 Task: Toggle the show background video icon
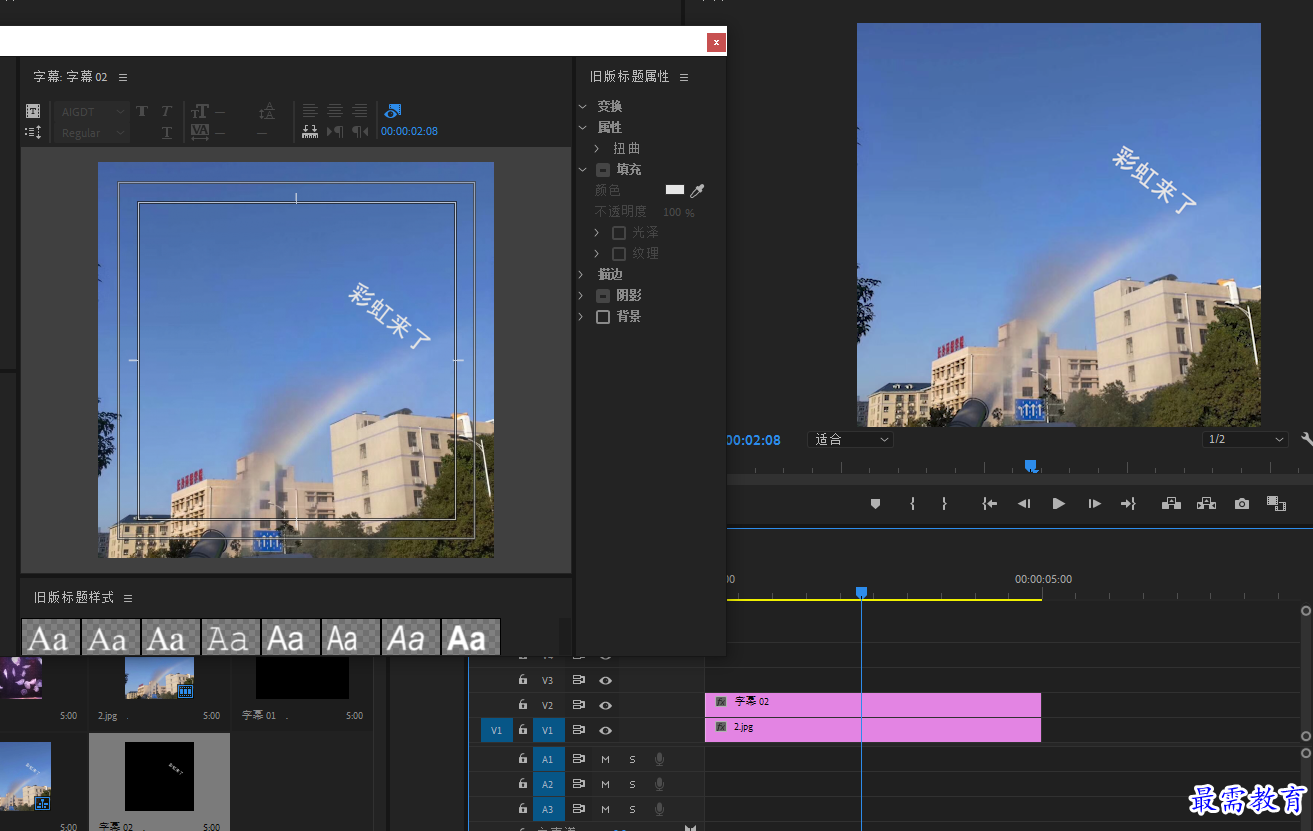[393, 111]
